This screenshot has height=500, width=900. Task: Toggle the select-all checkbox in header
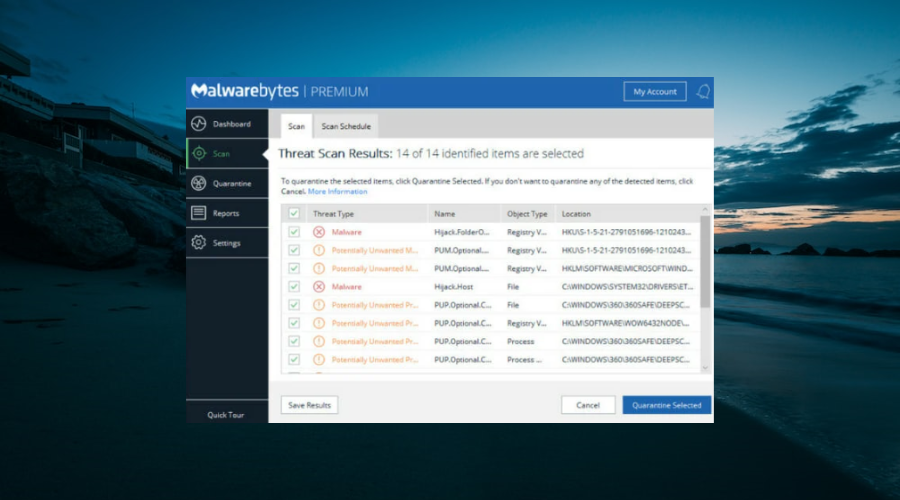point(294,214)
